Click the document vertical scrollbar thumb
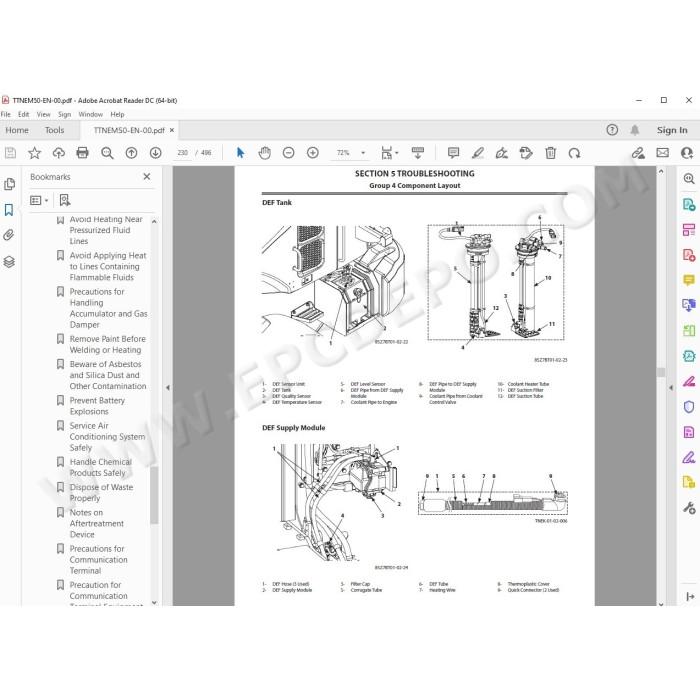 pos(661,372)
